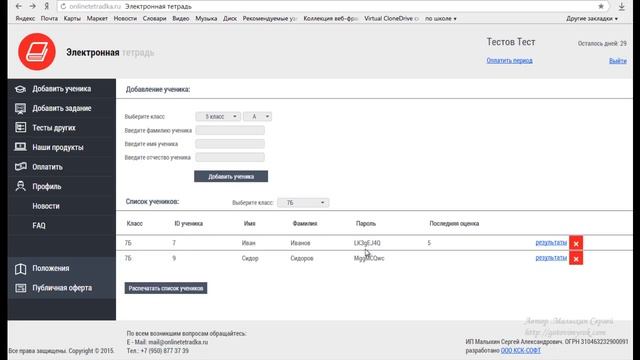This screenshot has height=360, width=640.
Task: Open downloads with the download arrow icon
Action: [x=621, y=7]
